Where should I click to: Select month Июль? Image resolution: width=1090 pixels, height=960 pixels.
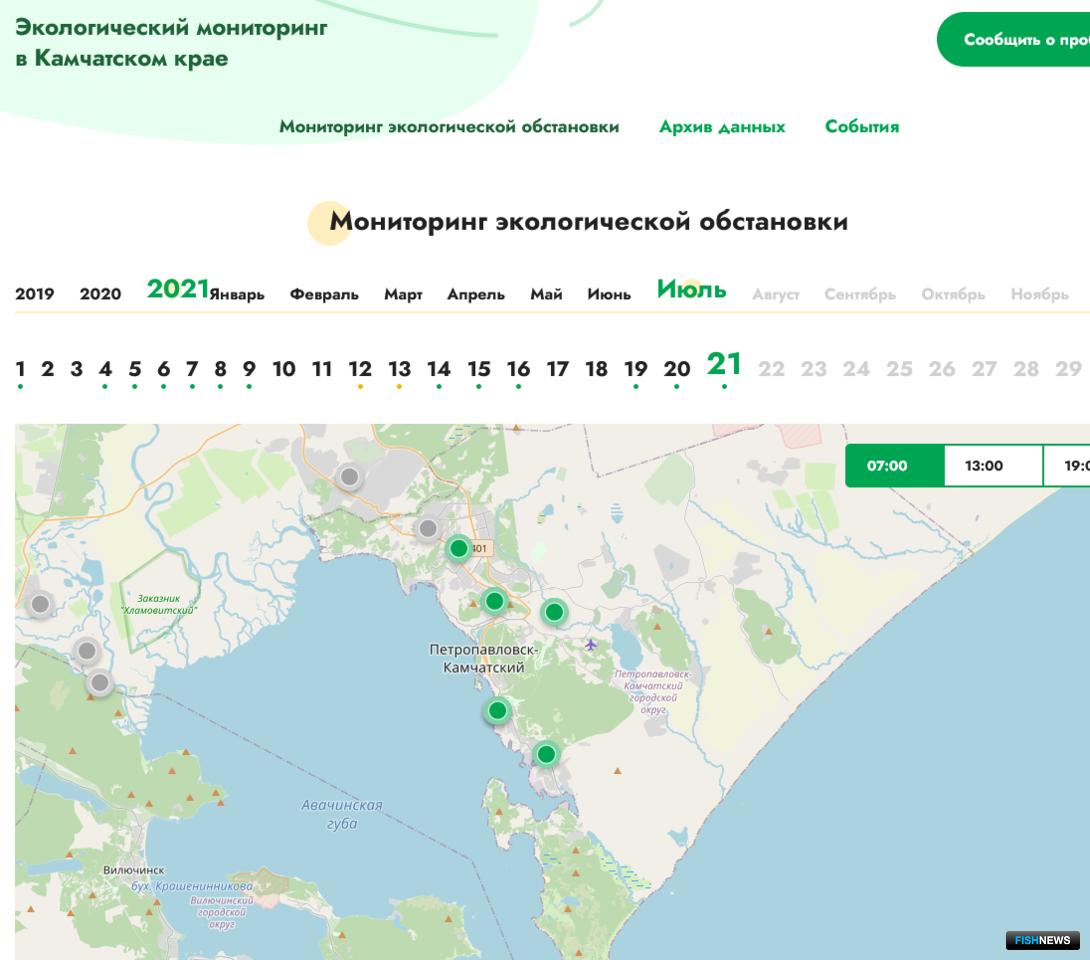coord(692,289)
